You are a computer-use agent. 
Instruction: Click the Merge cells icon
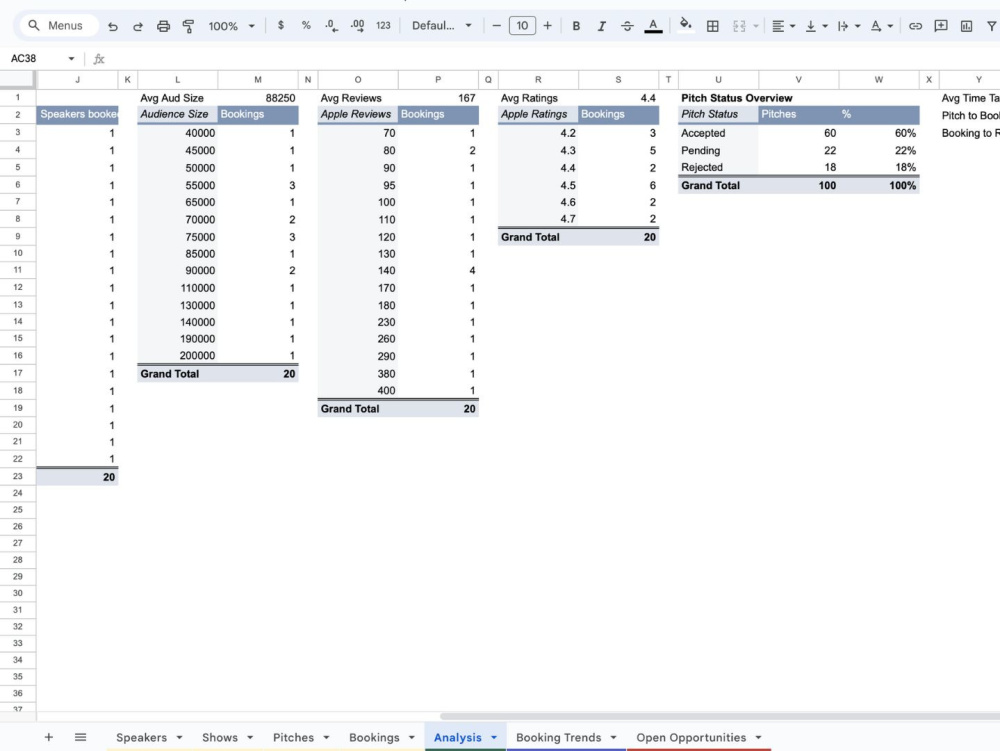[x=739, y=26]
